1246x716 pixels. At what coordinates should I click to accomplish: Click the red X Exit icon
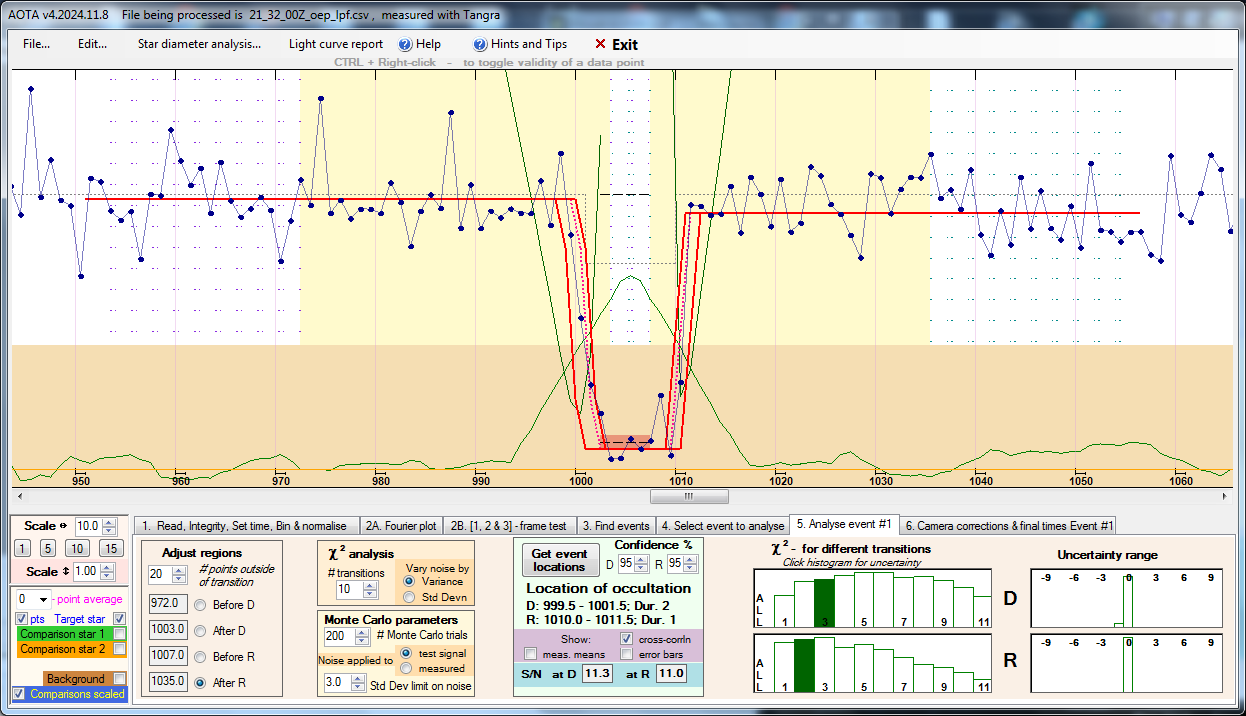click(600, 44)
